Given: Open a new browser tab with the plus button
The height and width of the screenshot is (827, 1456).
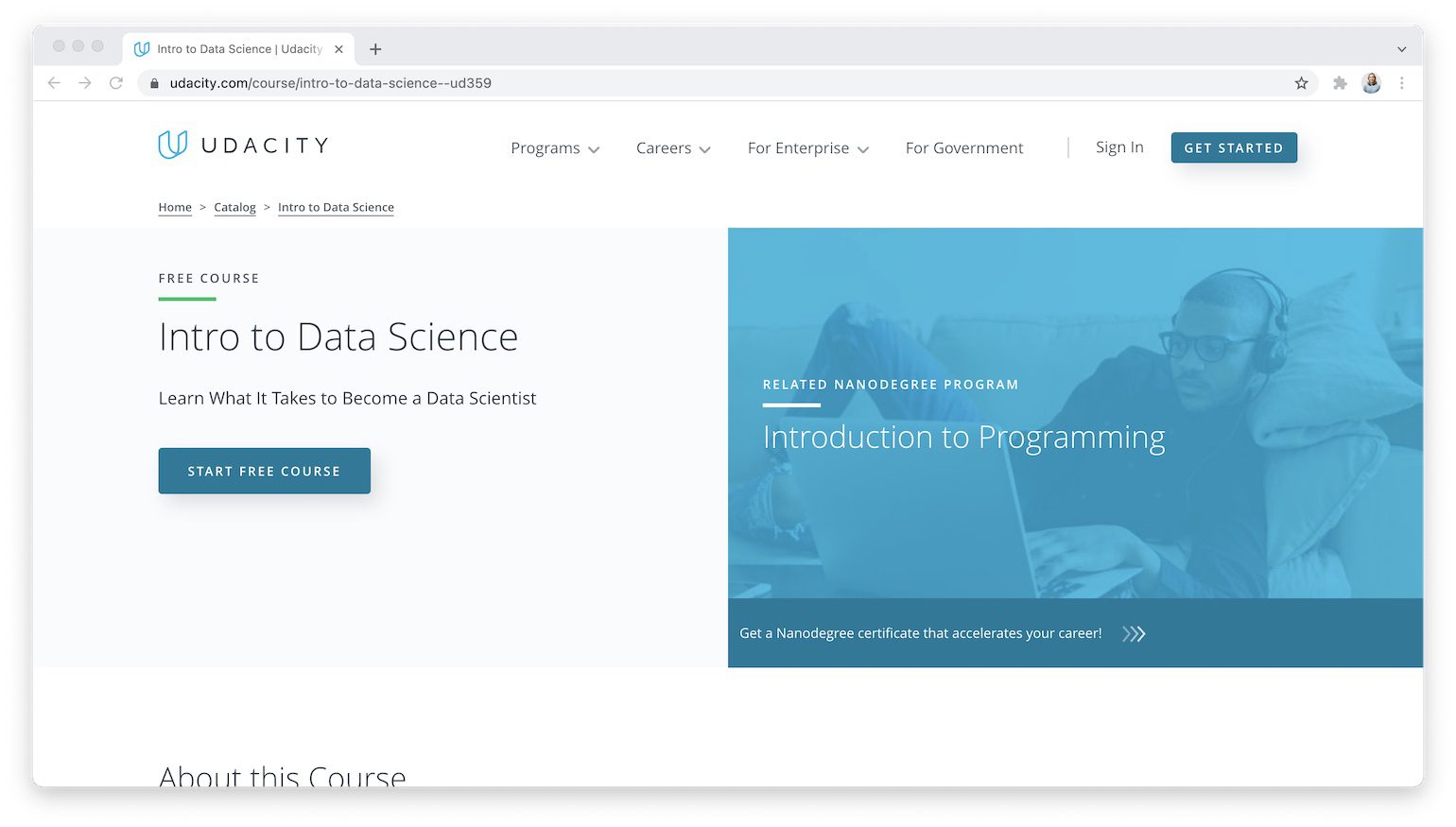Looking at the screenshot, I should [x=375, y=48].
